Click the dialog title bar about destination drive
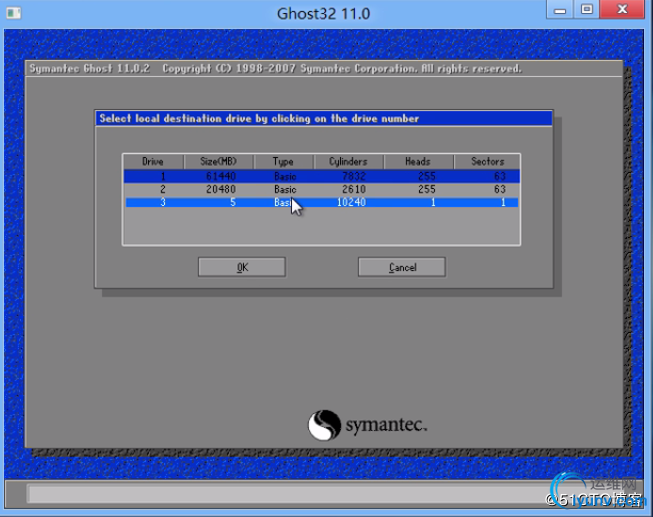Screen dimensions: 653x517 [x=324, y=118]
